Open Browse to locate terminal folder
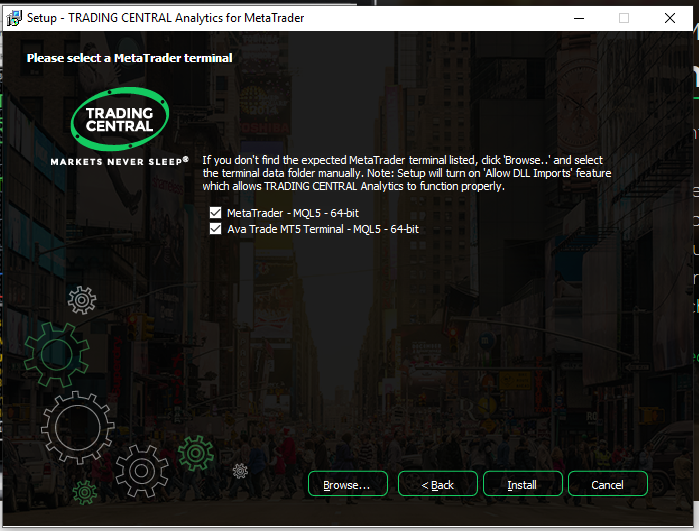The height and width of the screenshot is (531, 699). pos(346,484)
